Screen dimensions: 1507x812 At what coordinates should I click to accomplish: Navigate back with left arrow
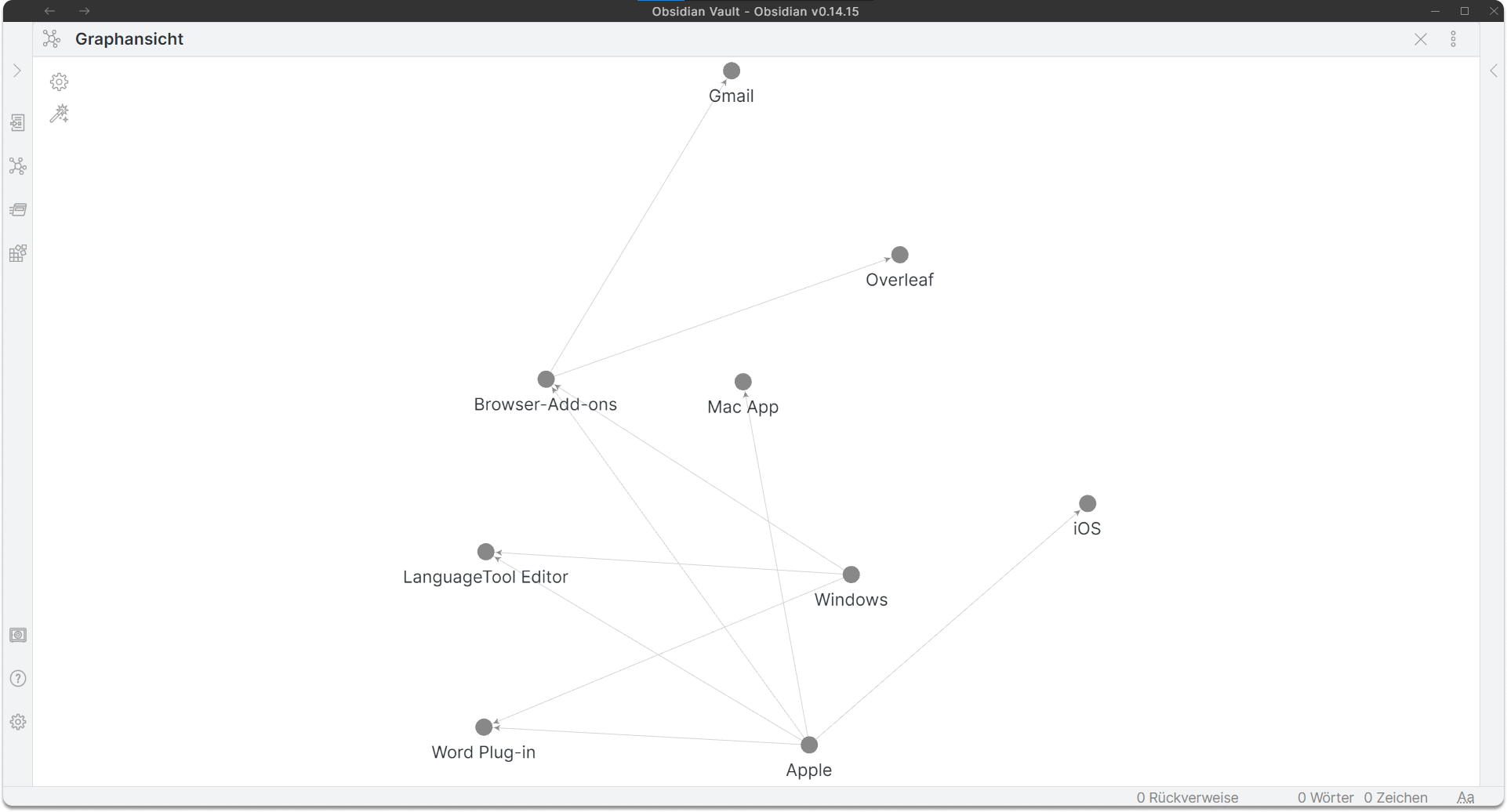49,11
